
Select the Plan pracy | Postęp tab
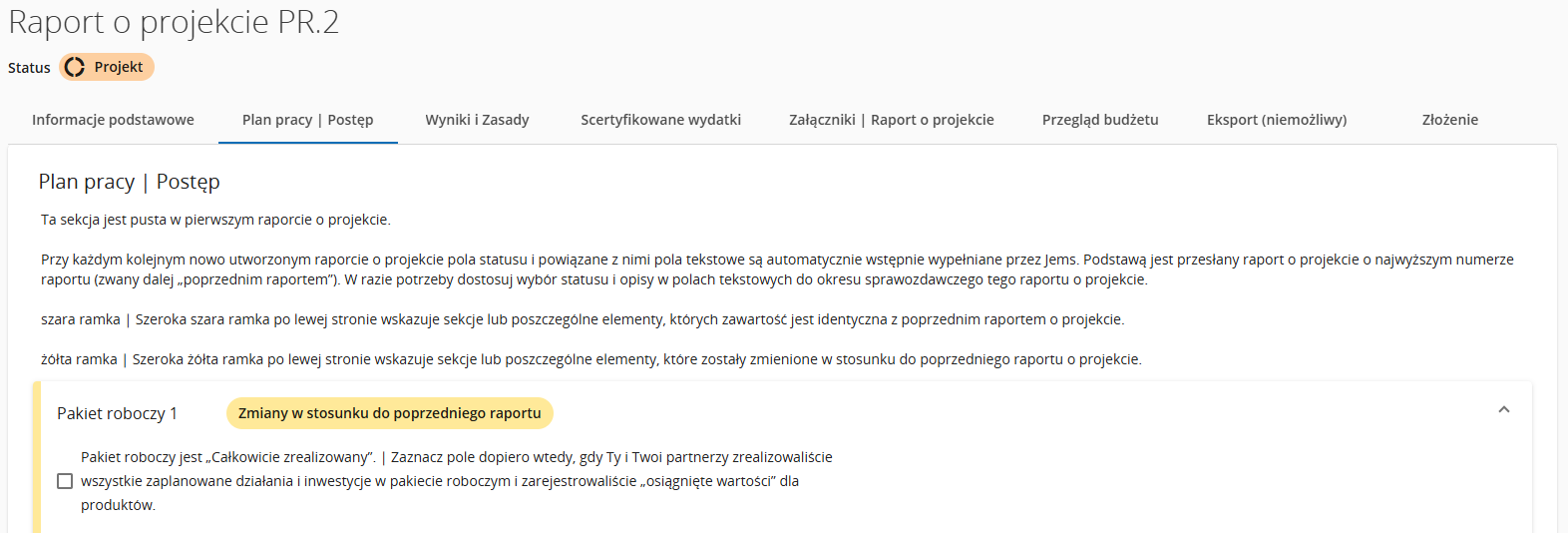coord(307,120)
